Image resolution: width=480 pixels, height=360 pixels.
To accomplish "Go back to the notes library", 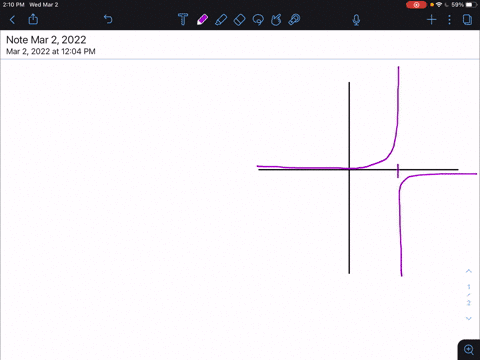I will click(12, 20).
